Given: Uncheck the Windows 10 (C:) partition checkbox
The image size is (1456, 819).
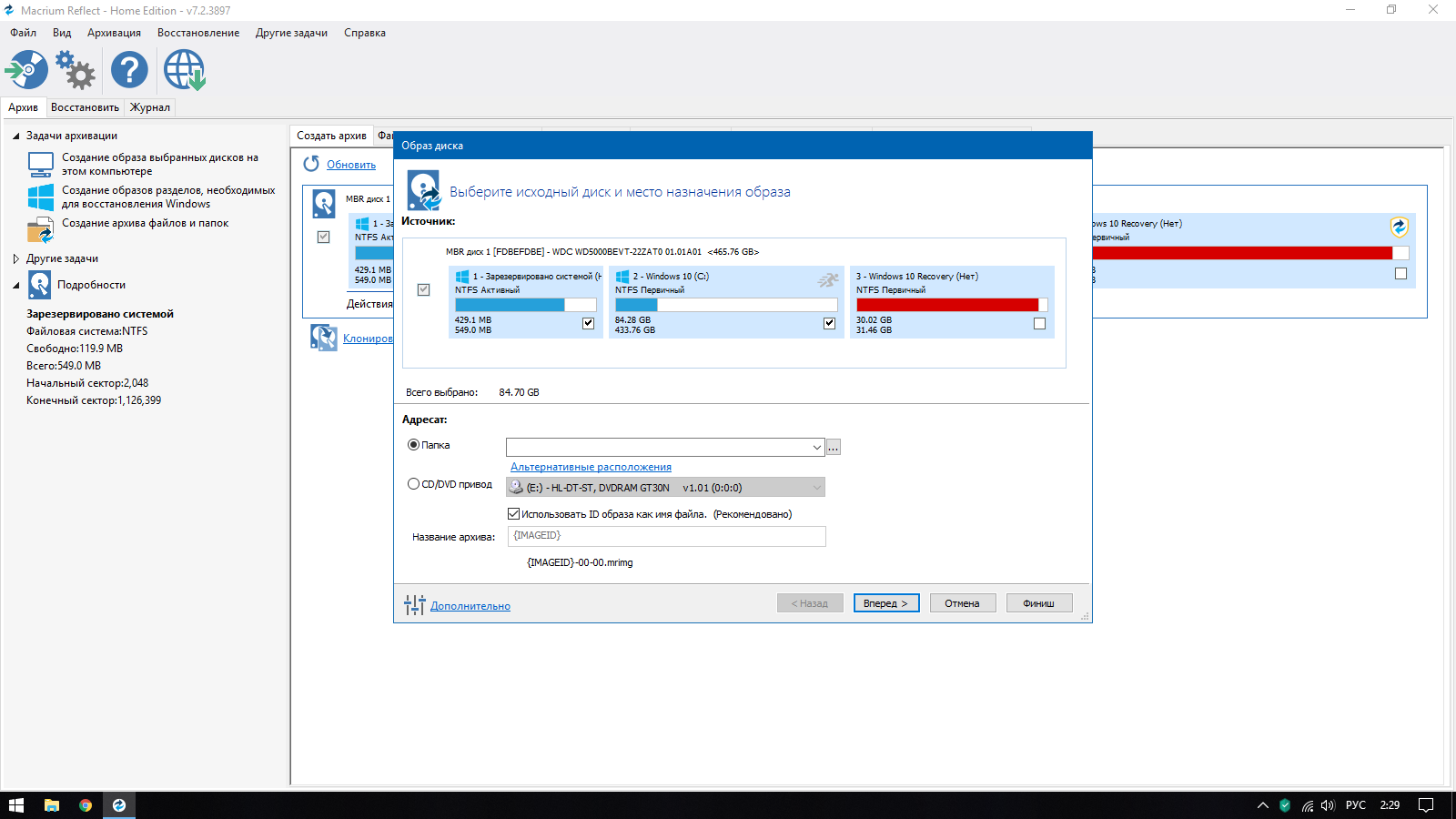Looking at the screenshot, I should click(829, 323).
